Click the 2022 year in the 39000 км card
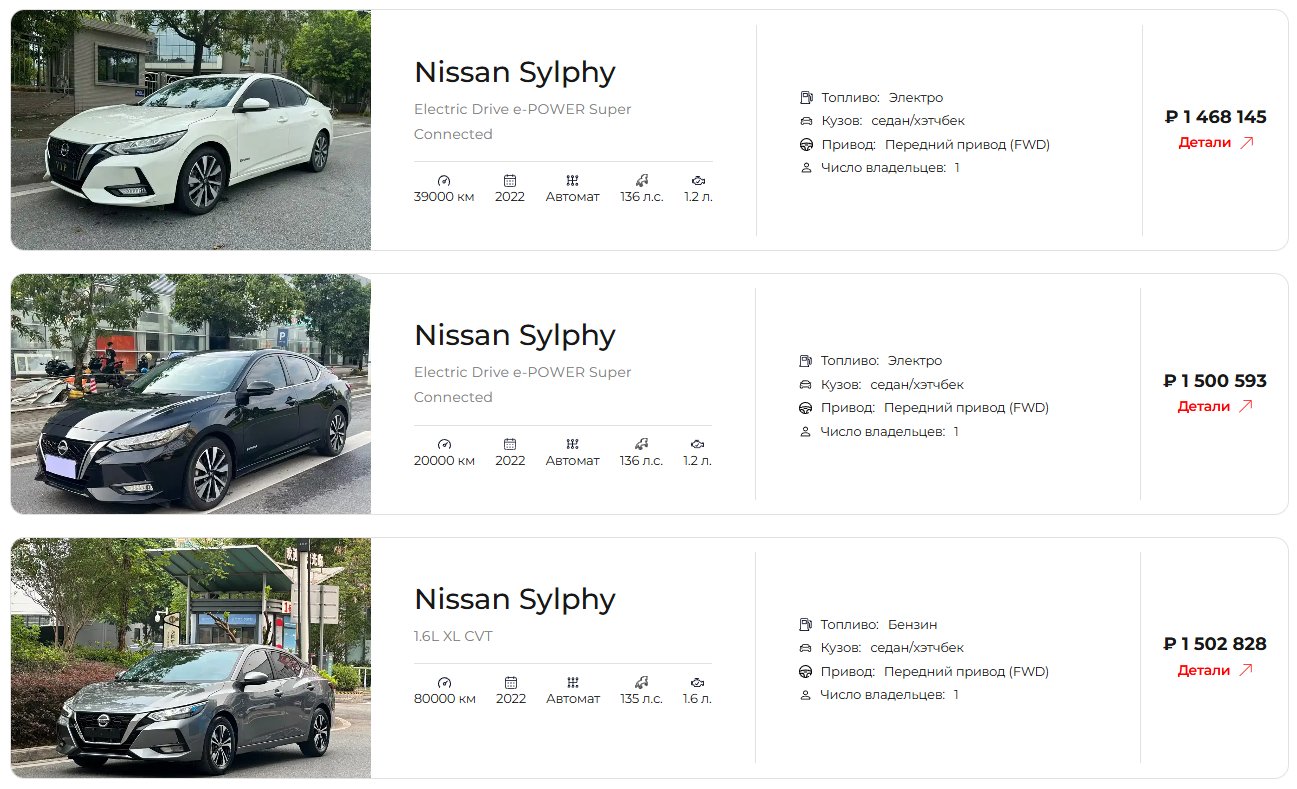Viewport: 1297px width, 789px height. [x=510, y=197]
